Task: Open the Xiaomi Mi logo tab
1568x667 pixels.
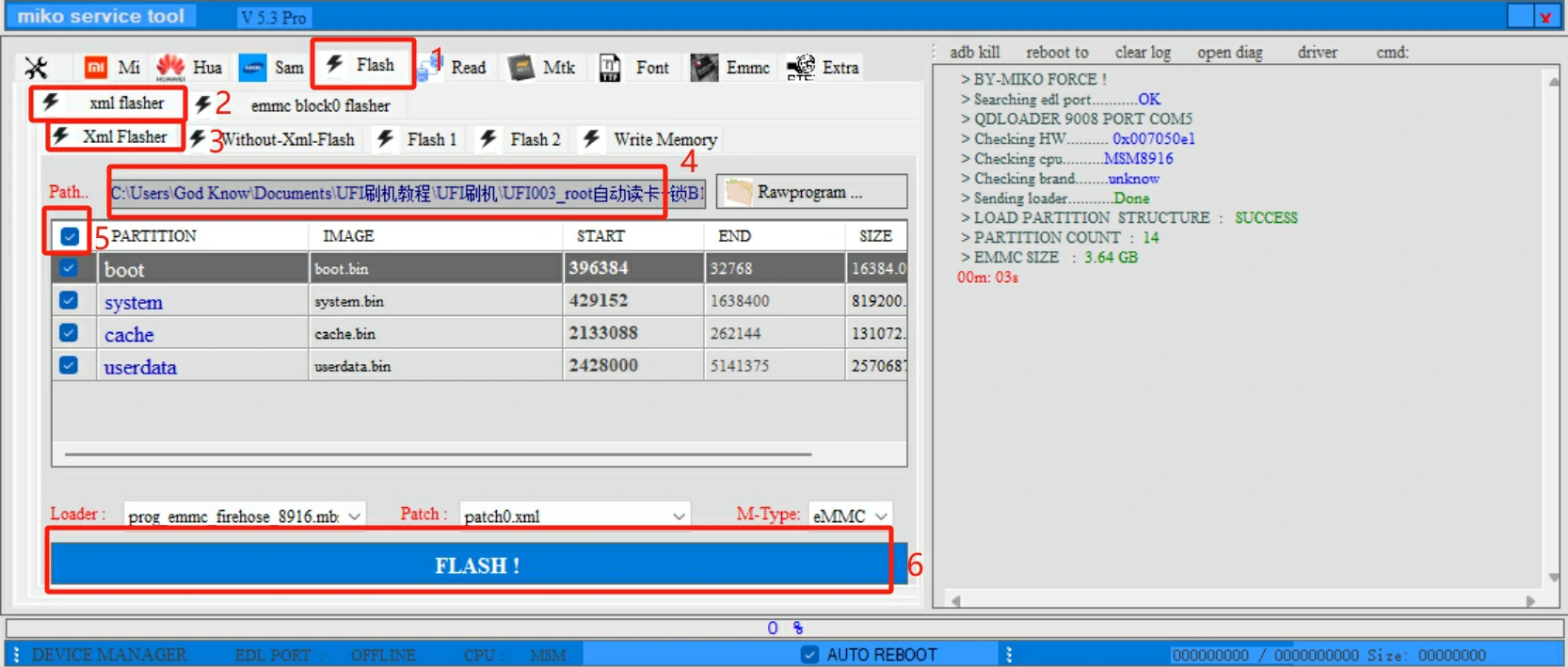Action: click(95, 67)
